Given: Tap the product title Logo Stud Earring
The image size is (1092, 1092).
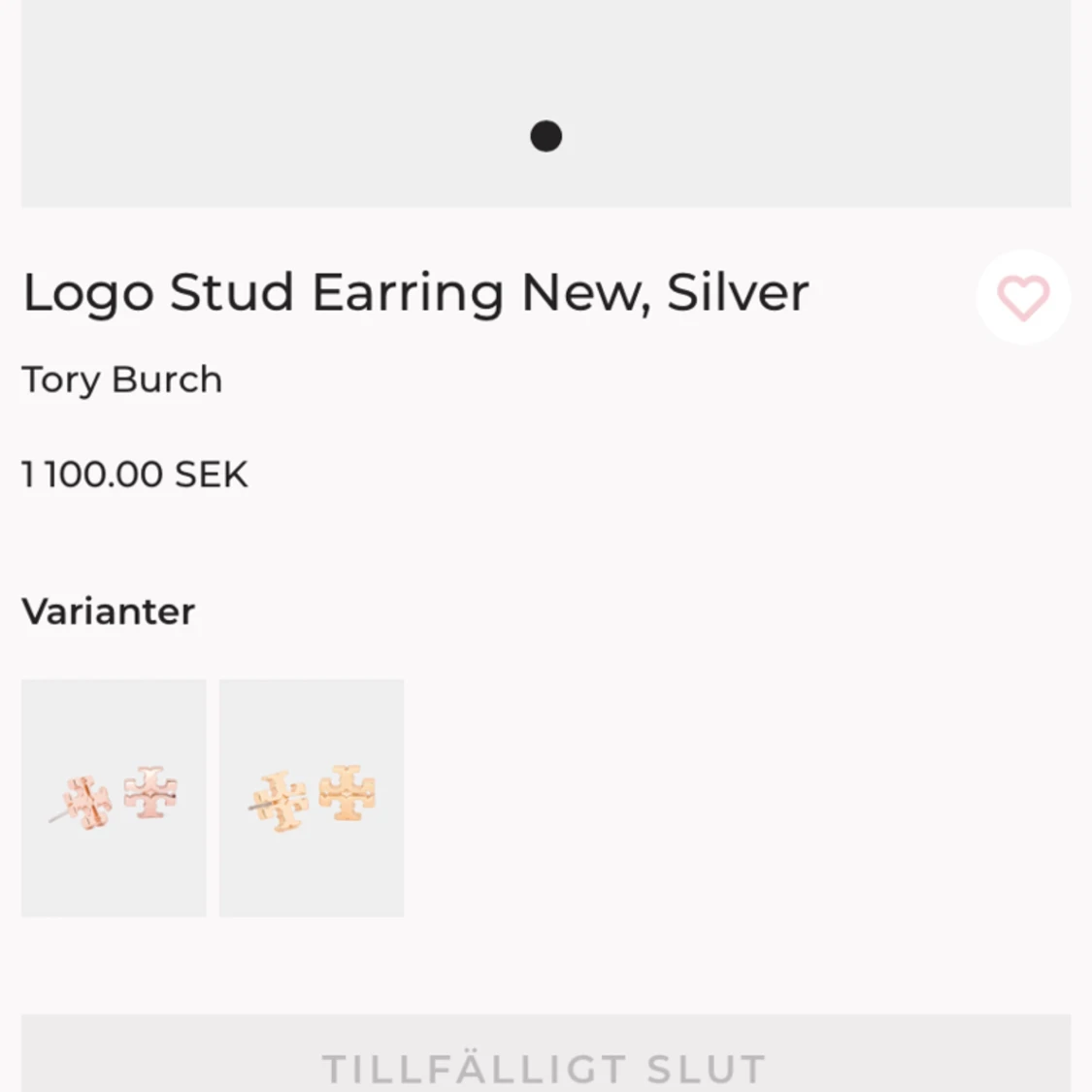Looking at the screenshot, I should pos(415,291).
